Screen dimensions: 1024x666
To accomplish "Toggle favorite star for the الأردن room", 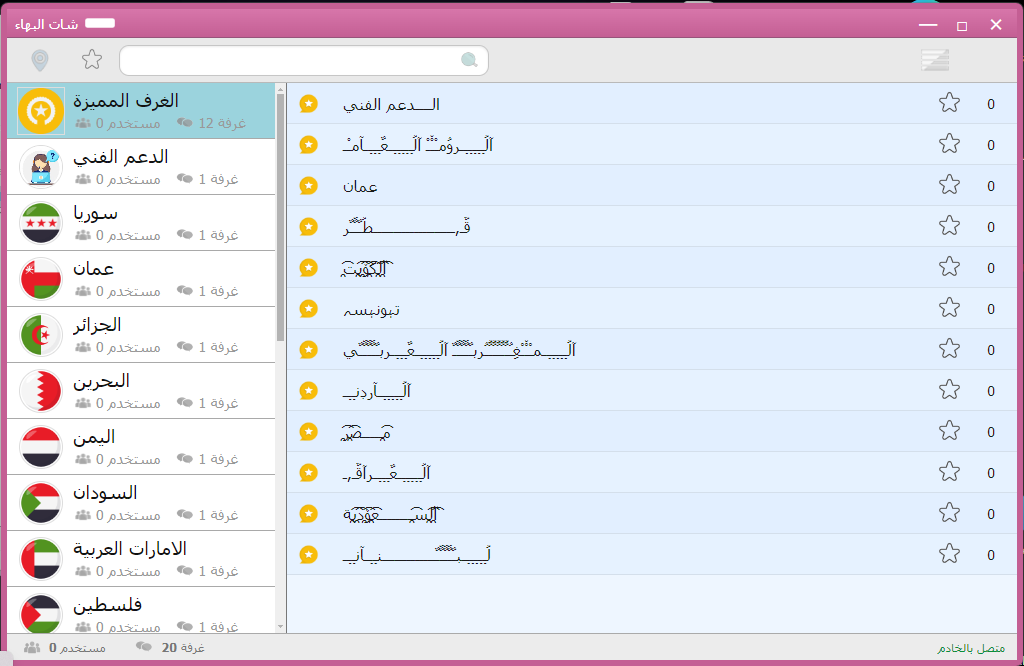I will coord(949,390).
